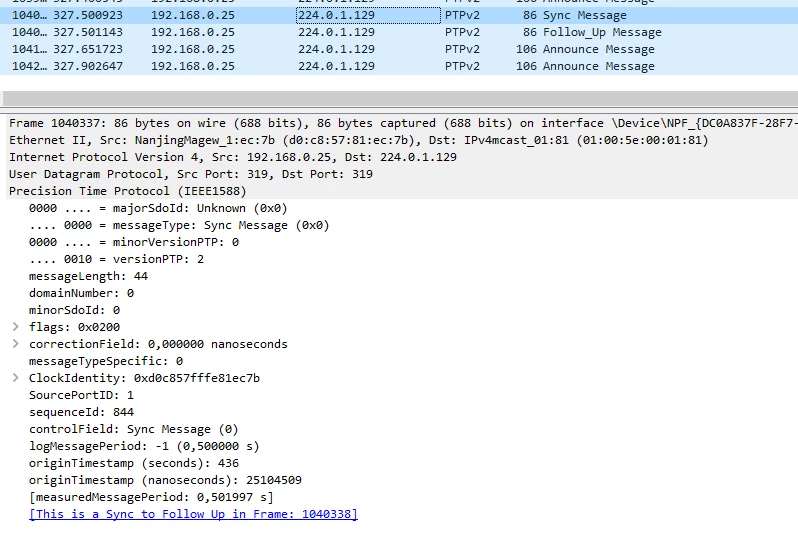Select the messageTypeSpecific: 0 field

click(x=106, y=361)
